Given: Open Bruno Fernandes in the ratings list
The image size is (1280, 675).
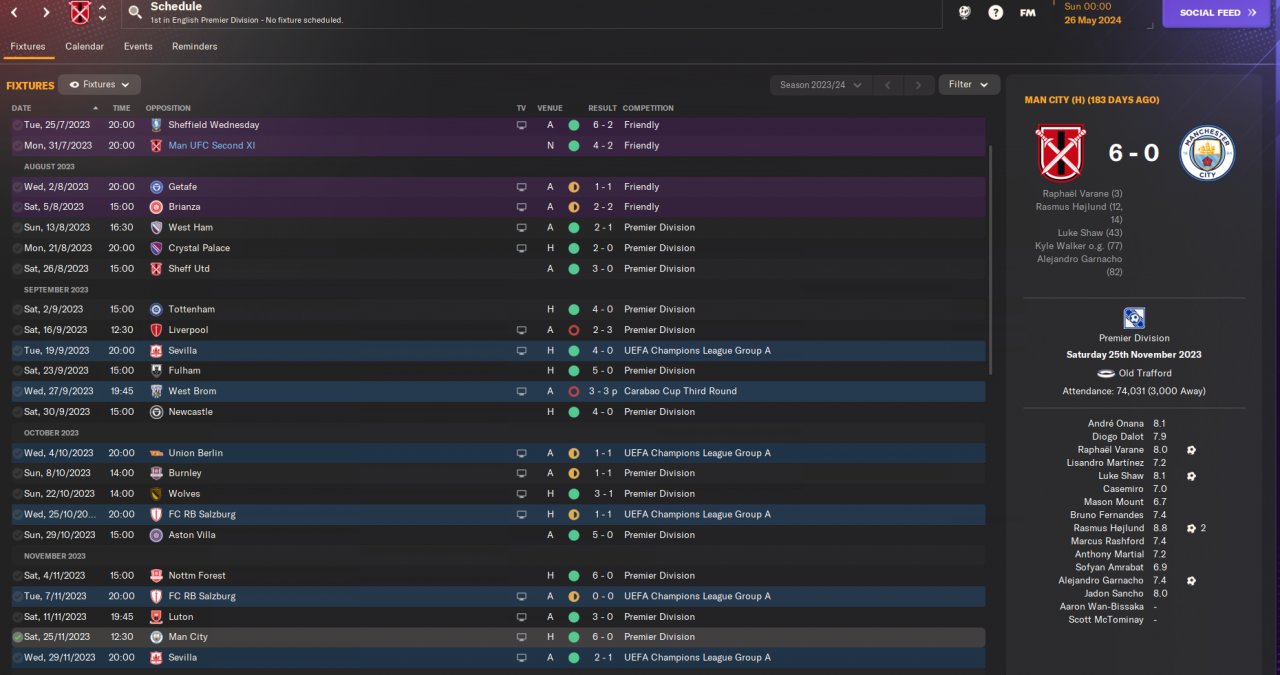Looking at the screenshot, I should click(1107, 515).
